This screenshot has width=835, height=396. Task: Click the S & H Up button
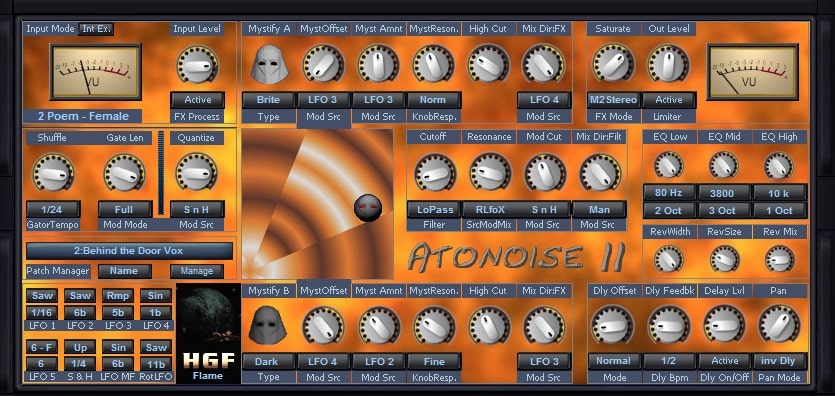click(x=80, y=347)
